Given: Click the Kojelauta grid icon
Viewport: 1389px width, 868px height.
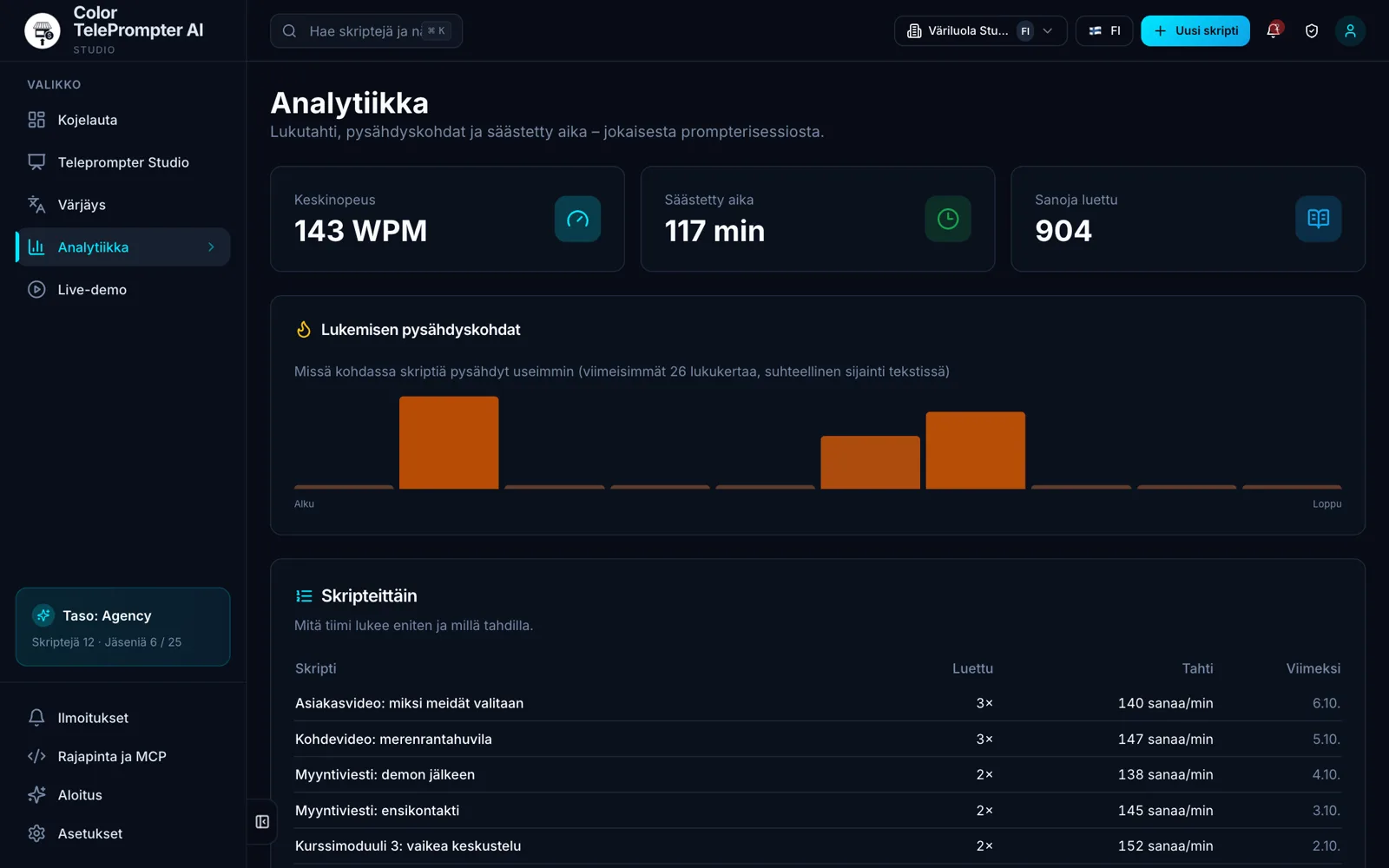Looking at the screenshot, I should coord(36,120).
